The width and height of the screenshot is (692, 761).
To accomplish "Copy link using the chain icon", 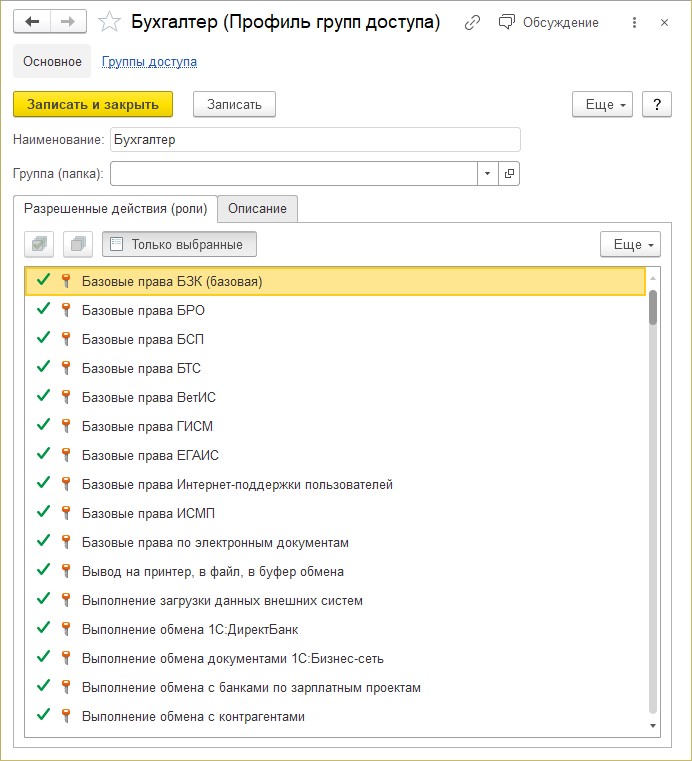I will (x=472, y=22).
